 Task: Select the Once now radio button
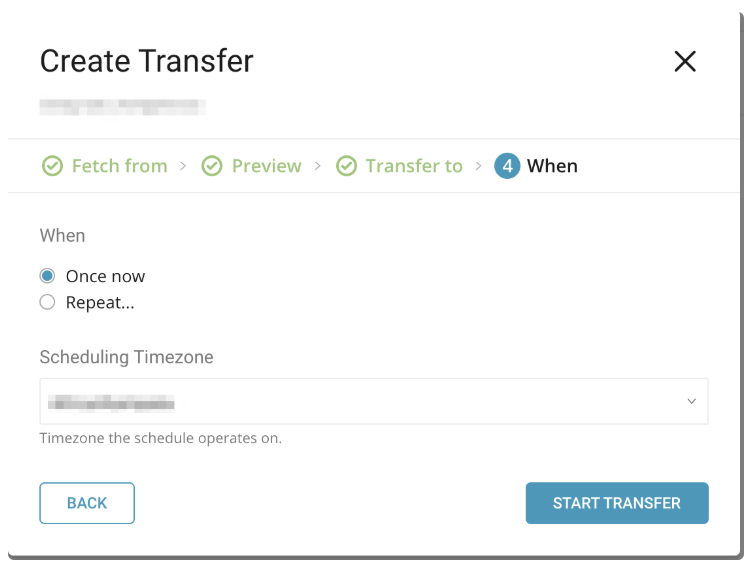(47, 276)
